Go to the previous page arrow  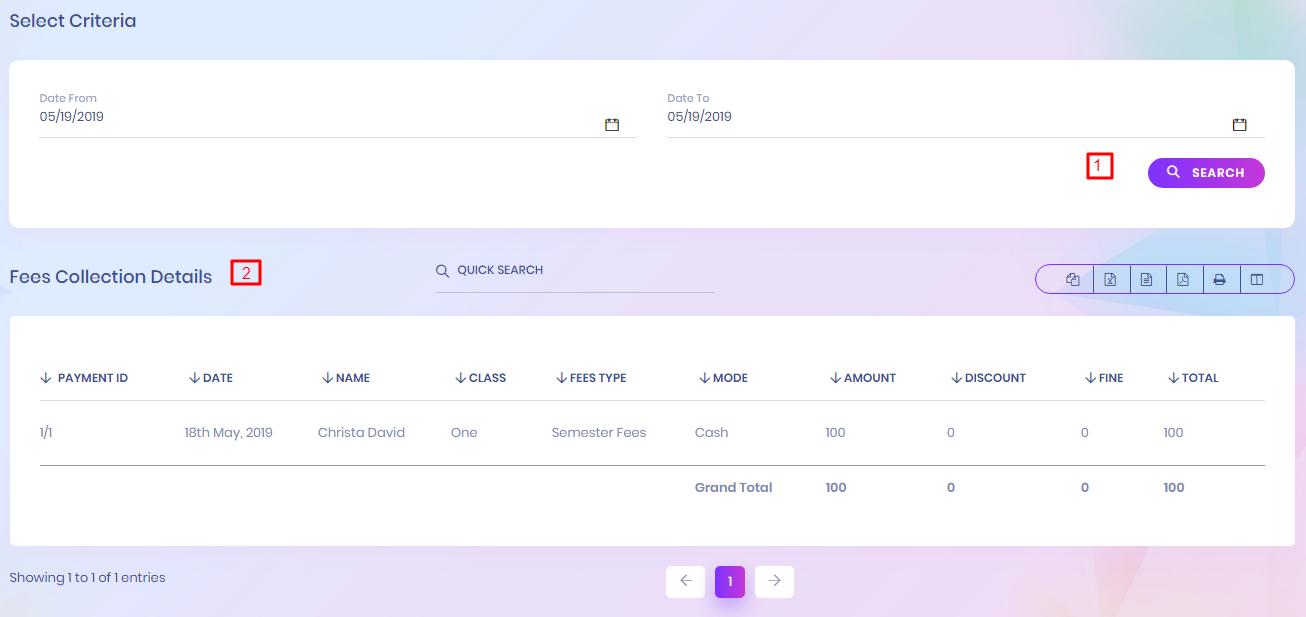[x=685, y=582]
